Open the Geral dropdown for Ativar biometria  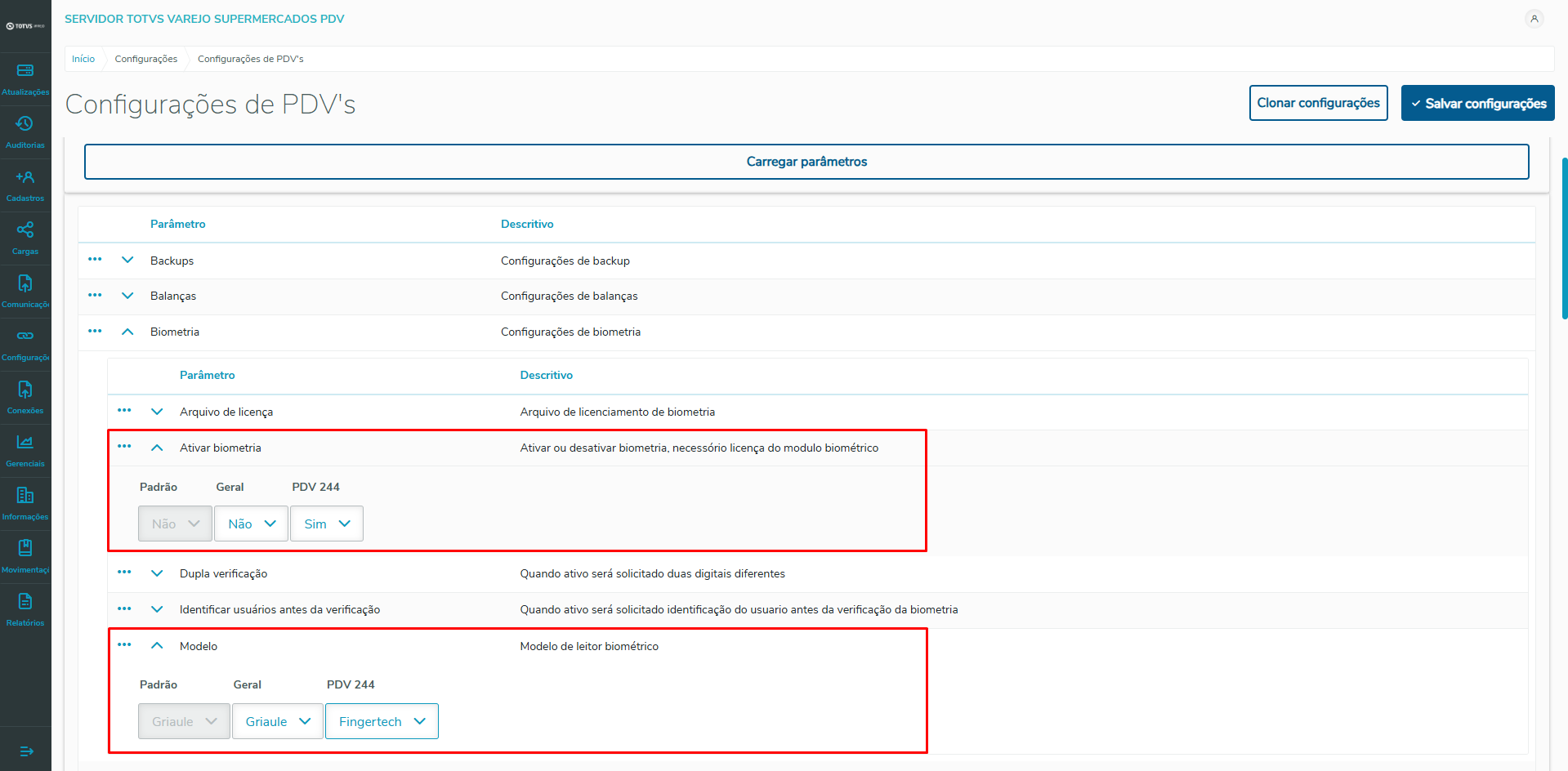pos(251,524)
